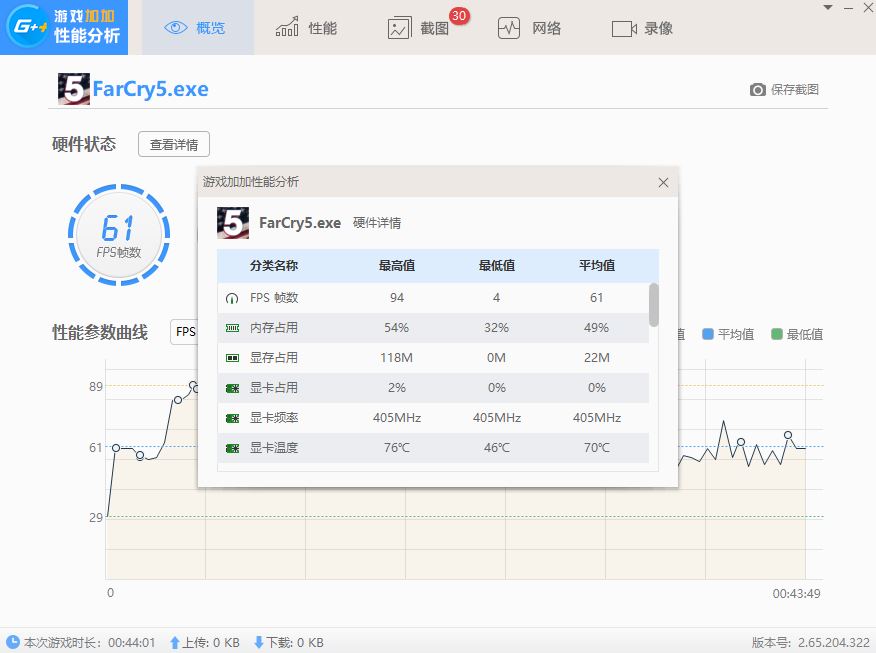The width and height of the screenshot is (876, 653).
Task: Toggle the blue 平均值 legend marker
Action: (x=709, y=334)
